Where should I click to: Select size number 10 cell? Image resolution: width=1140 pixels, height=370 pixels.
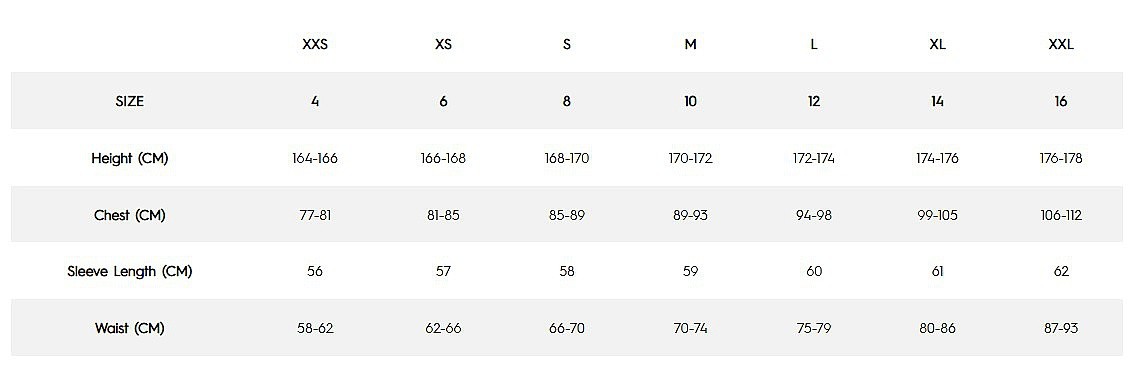click(x=691, y=101)
